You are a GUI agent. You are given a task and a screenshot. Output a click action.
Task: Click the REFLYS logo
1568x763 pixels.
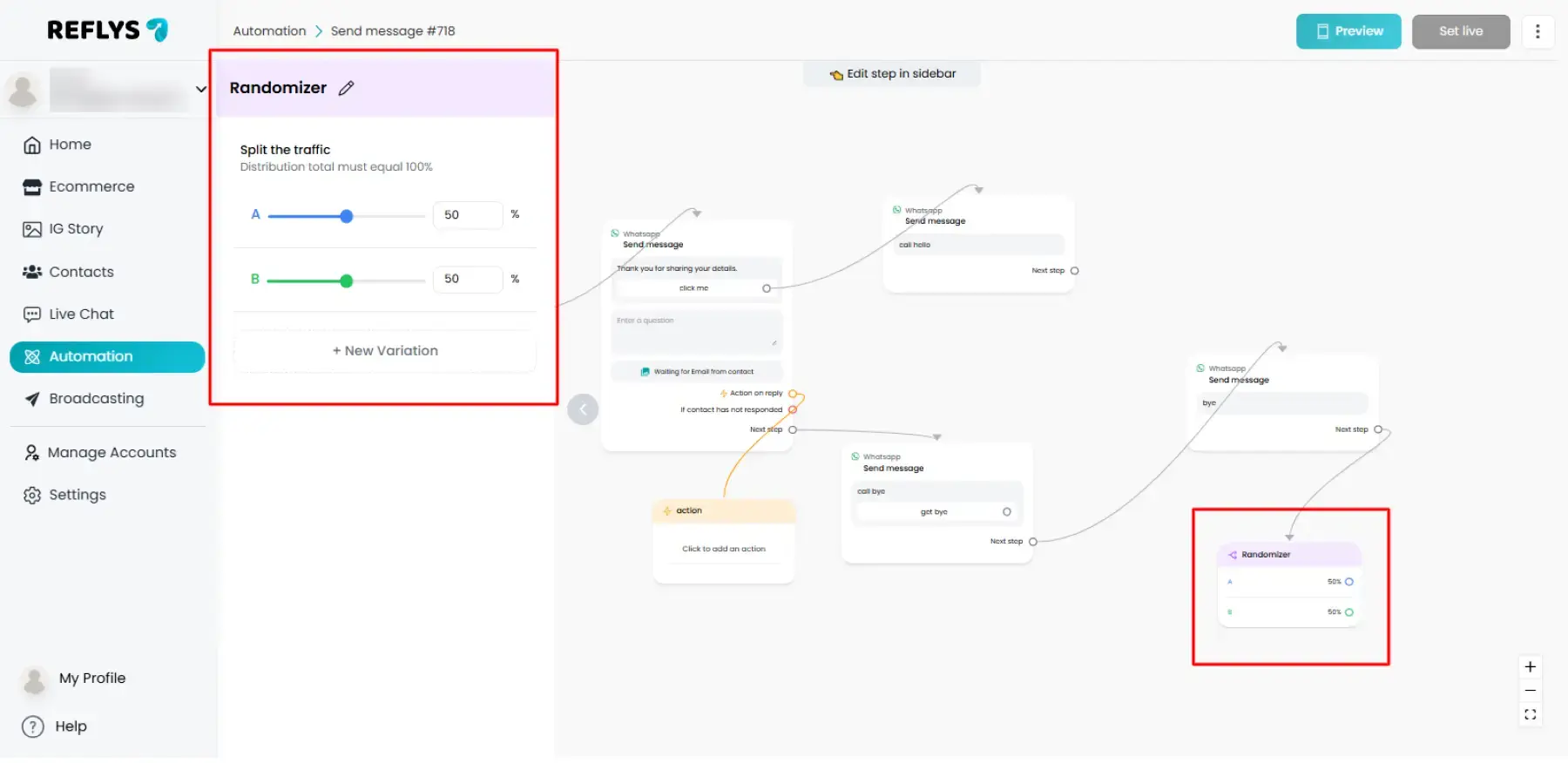click(107, 30)
